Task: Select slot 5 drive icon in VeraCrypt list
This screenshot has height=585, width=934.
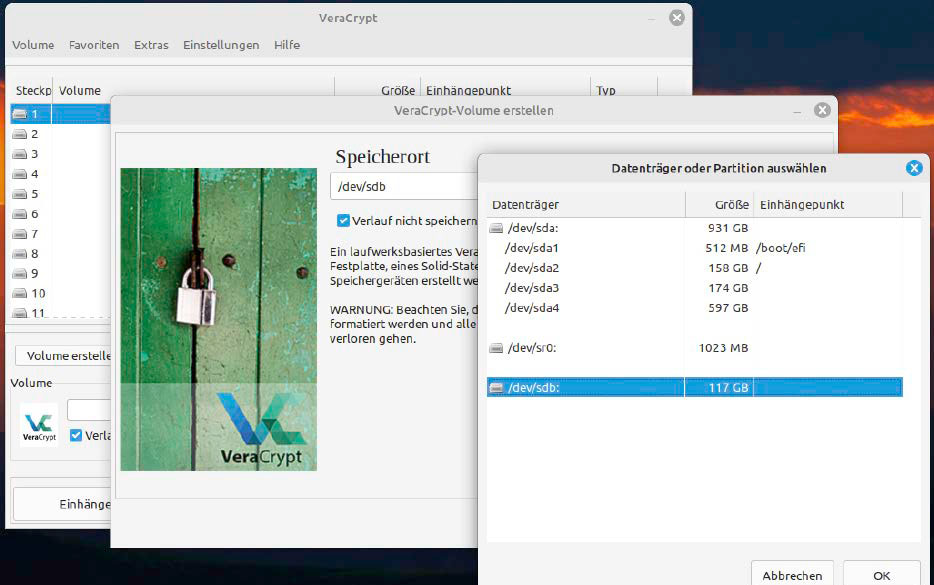Action: [20, 194]
